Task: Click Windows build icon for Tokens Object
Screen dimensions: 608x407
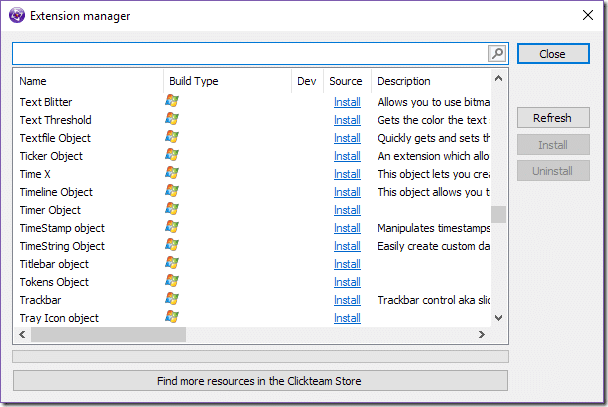Action: tap(172, 281)
